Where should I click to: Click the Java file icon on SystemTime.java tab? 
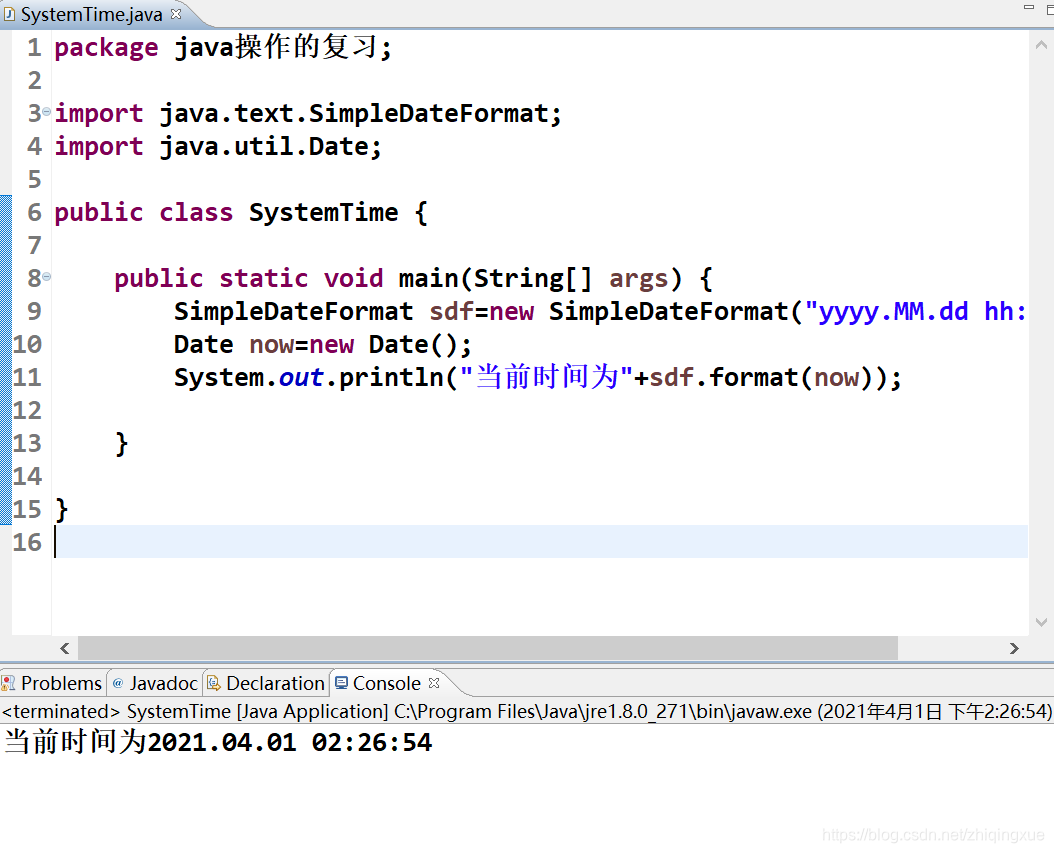(9, 14)
